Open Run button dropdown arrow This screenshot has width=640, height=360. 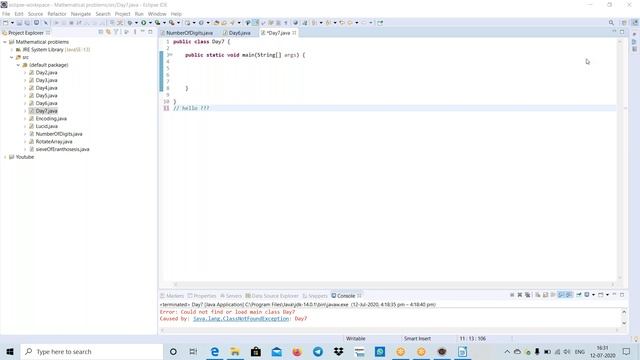(x=150, y=23)
